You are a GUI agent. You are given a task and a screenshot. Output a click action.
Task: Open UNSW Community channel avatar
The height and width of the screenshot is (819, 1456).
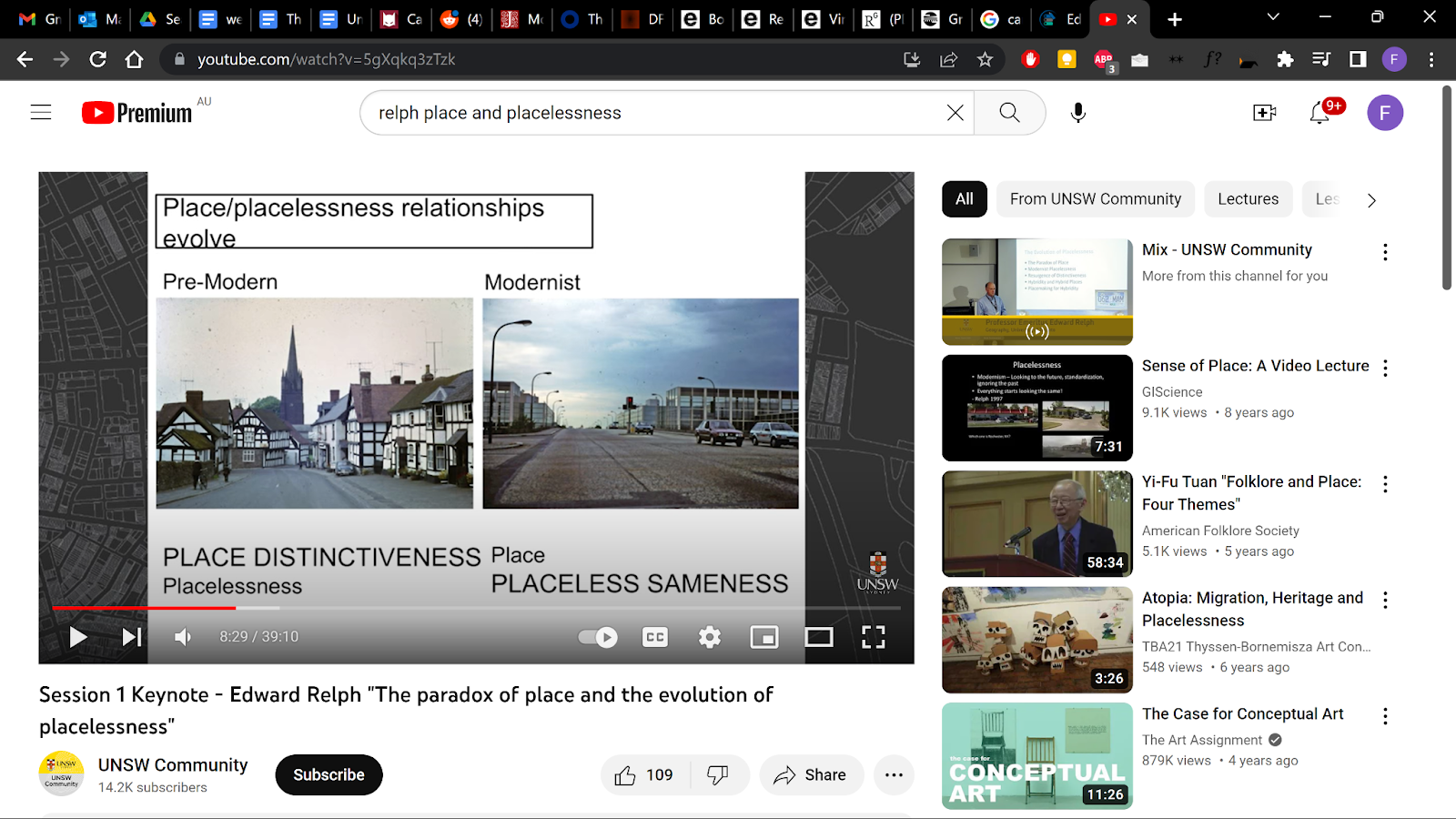[x=61, y=773]
